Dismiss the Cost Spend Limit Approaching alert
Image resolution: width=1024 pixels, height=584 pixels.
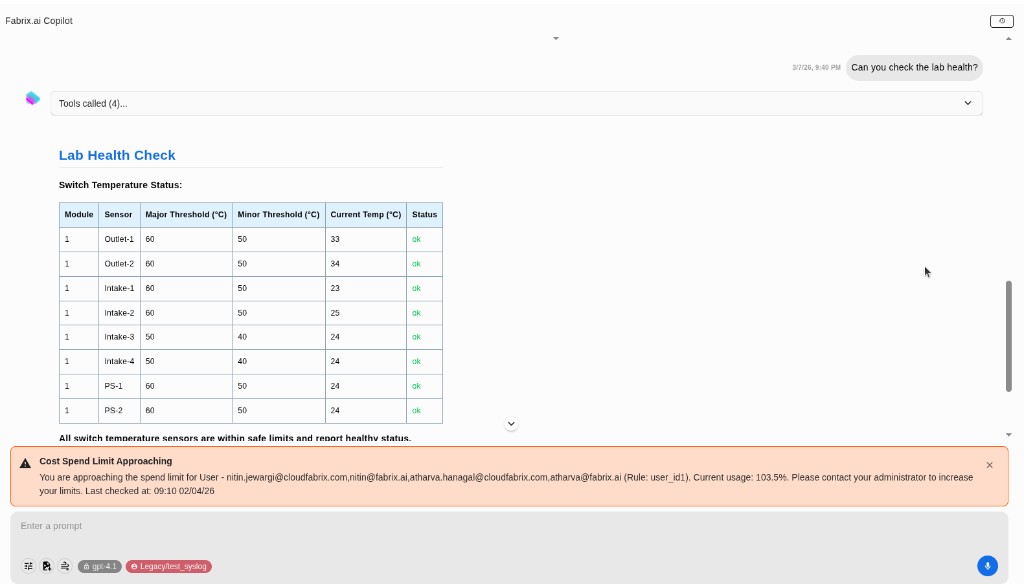[x=989, y=464]
